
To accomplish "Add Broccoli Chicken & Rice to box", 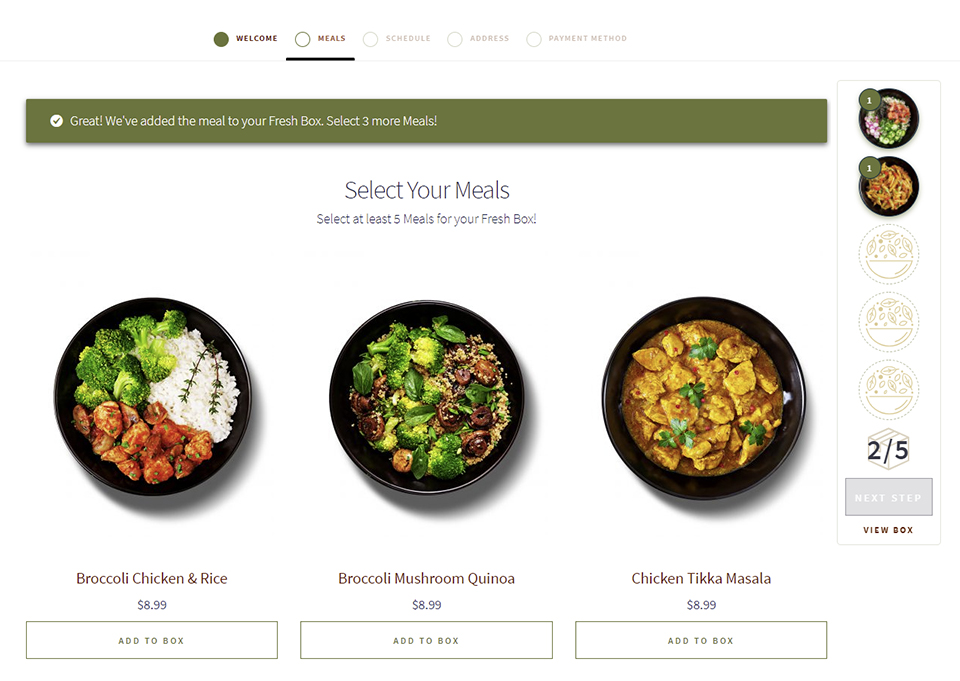I will point(152,641).
